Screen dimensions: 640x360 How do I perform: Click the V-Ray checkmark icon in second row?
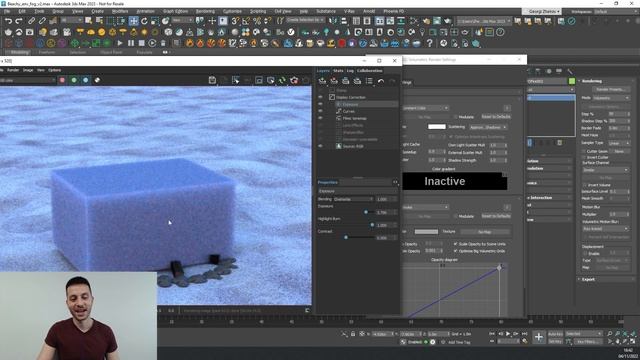point(291,32)
